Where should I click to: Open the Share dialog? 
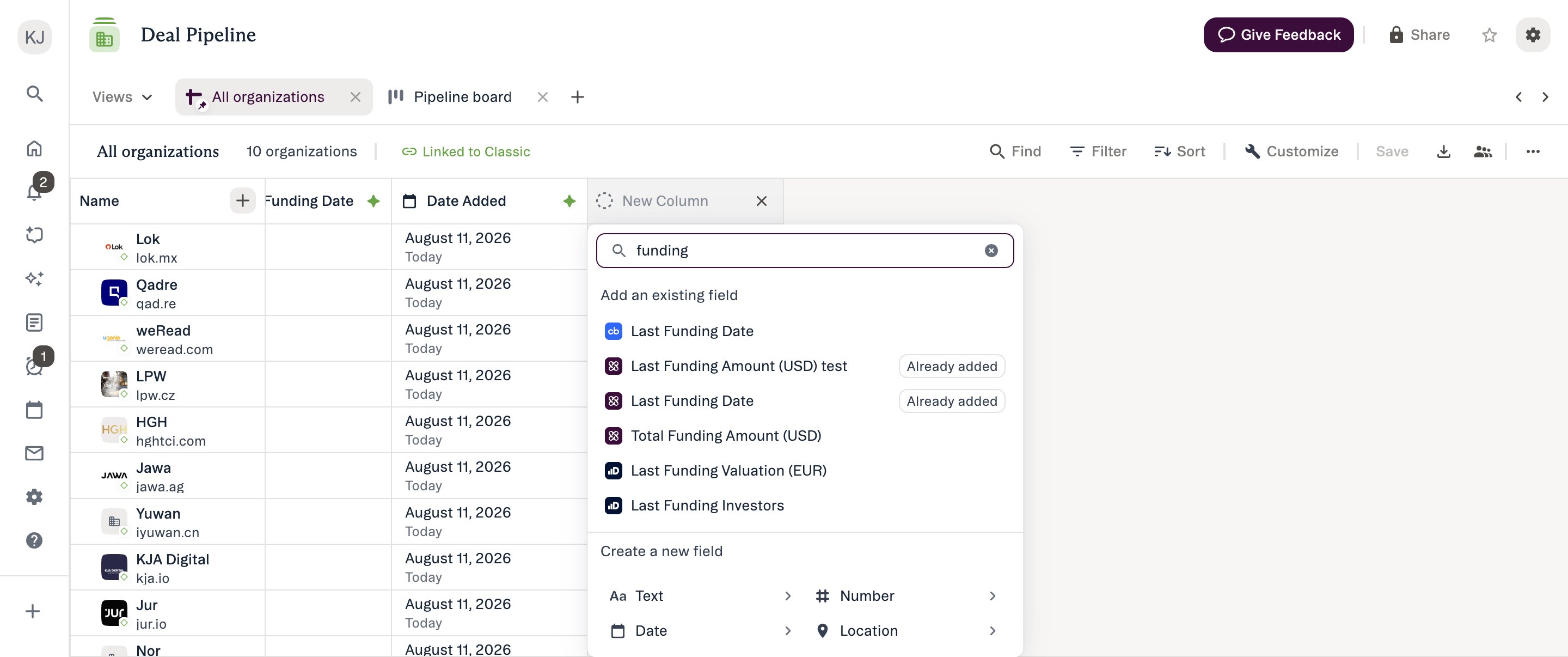pos(1419,35)
